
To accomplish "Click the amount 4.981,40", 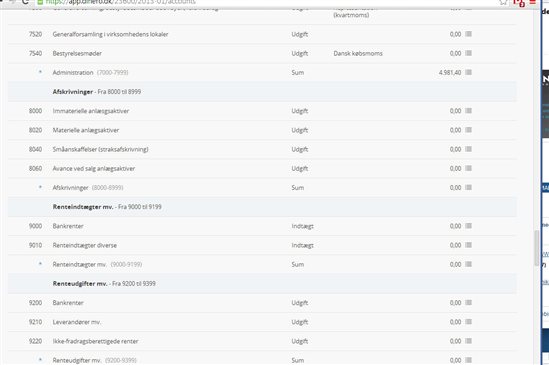I will (x=450, y=73).
